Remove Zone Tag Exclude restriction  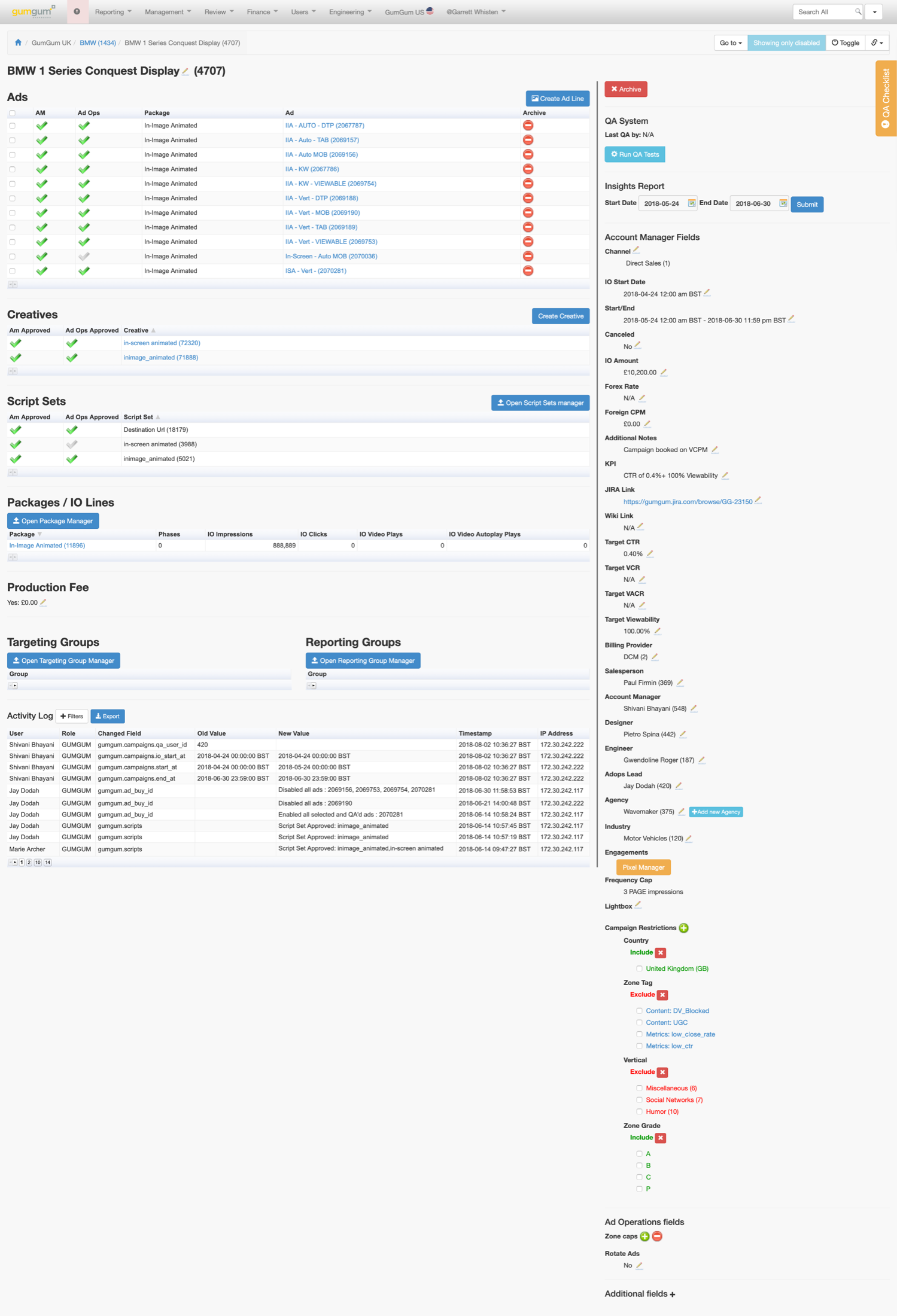(x=662, y=995)
